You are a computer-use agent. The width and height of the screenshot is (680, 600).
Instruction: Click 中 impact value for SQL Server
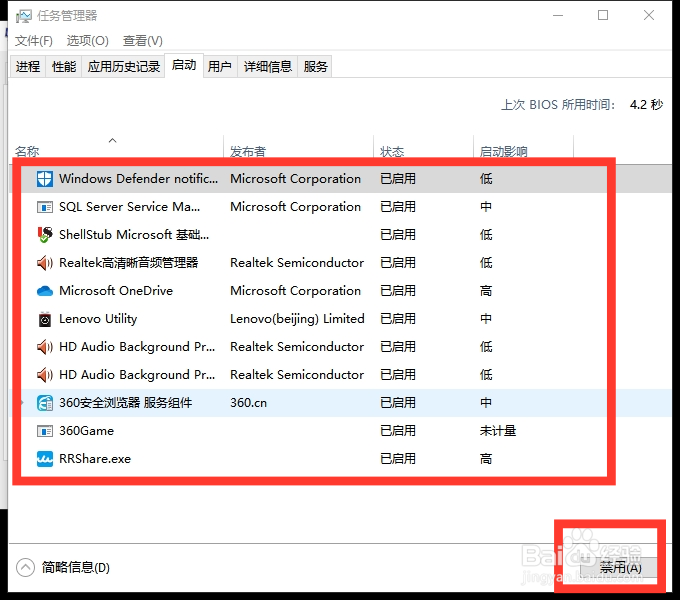click(486, 207)
